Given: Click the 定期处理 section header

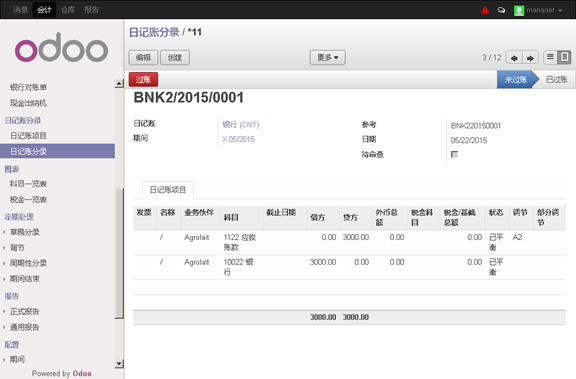Looking at the screenshot, I should [x=19, y=217].
